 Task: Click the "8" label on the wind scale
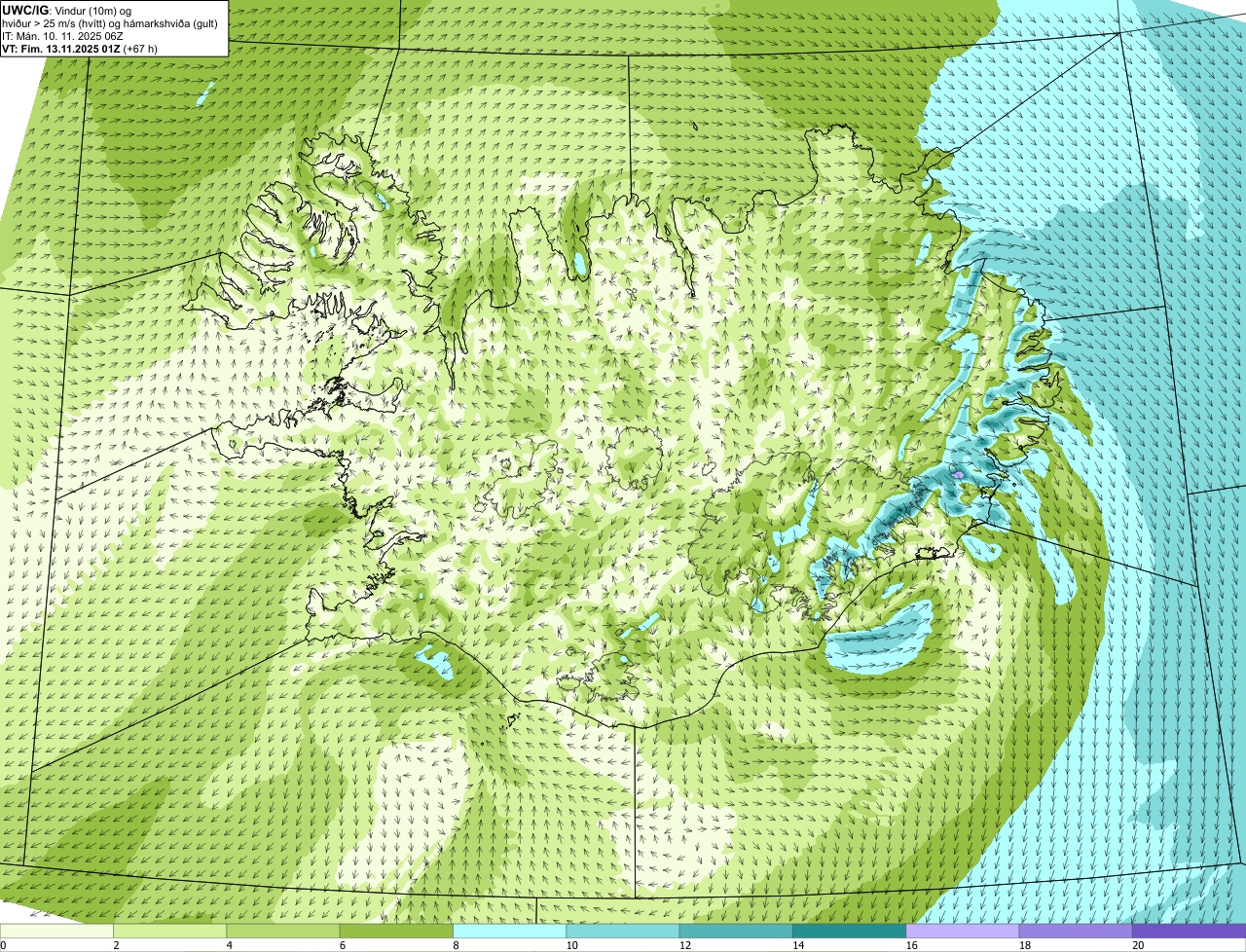click(455, 945)
